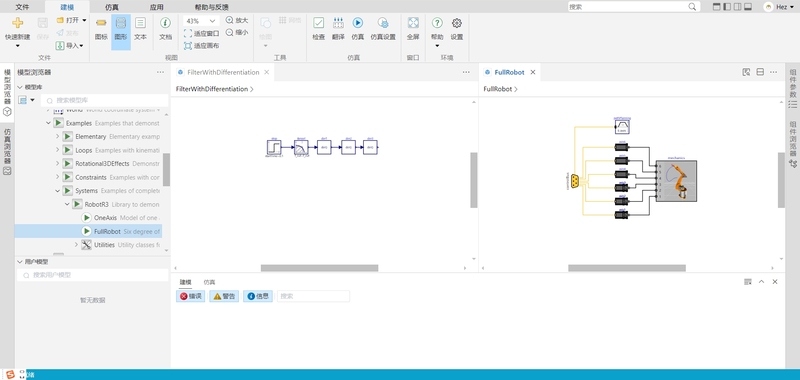The height and width of the screenshot is (380, 800).
Task: Open the Hez user account menu
Action: click(x=778, y=7)
